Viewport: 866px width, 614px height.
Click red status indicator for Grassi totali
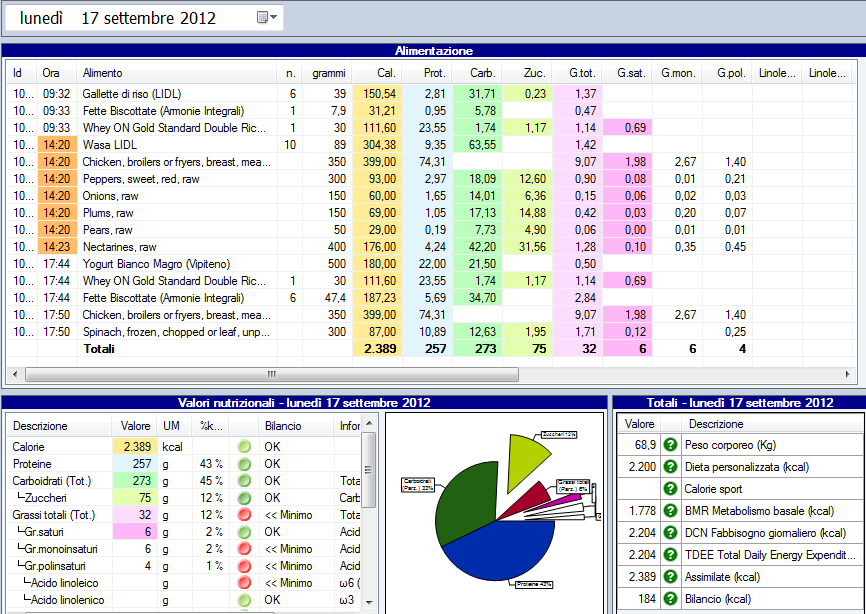[243, 515]
